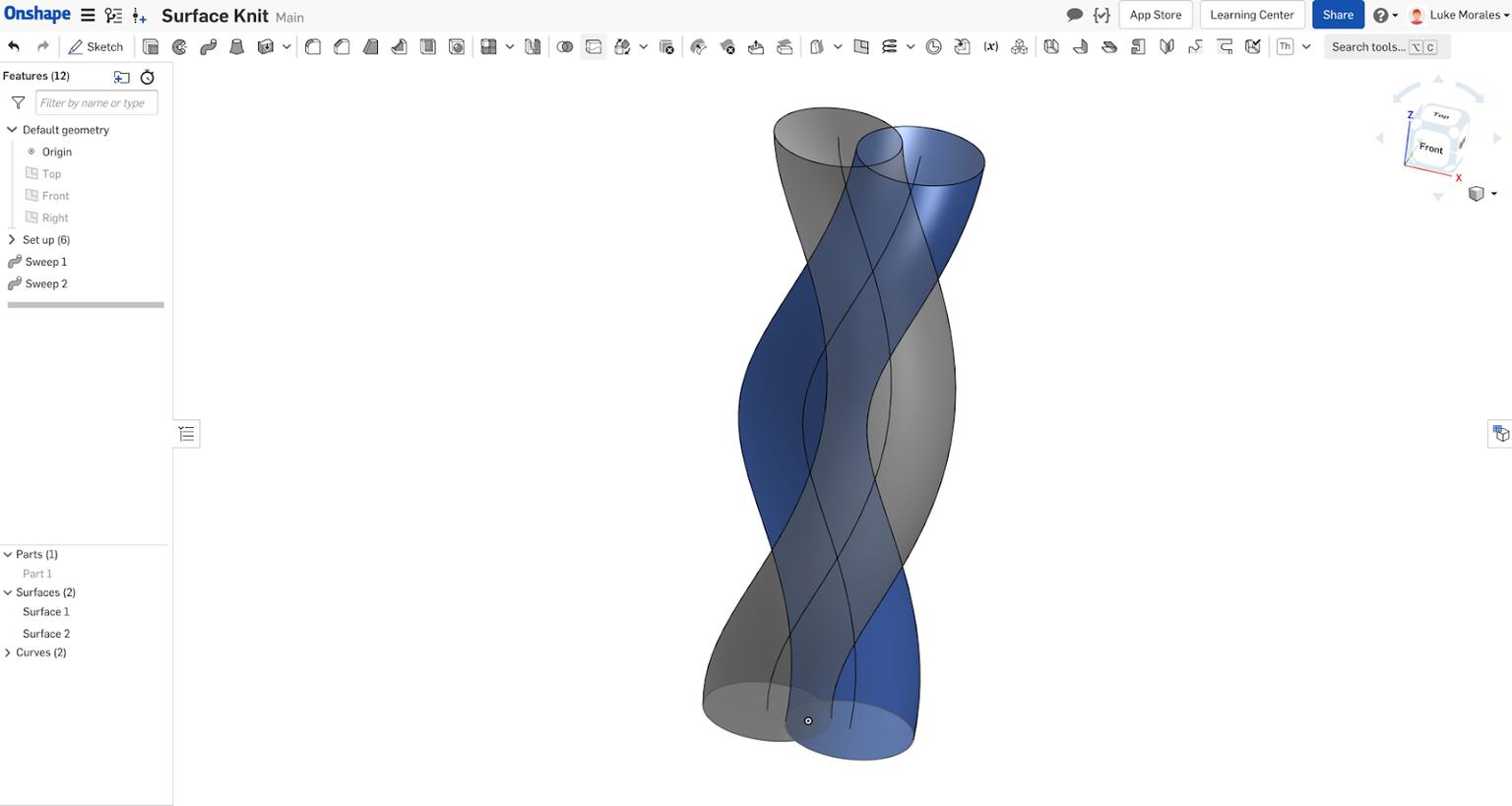
Task: Open the FeatureScript code panel
Action: click(x=1102, y=15)
